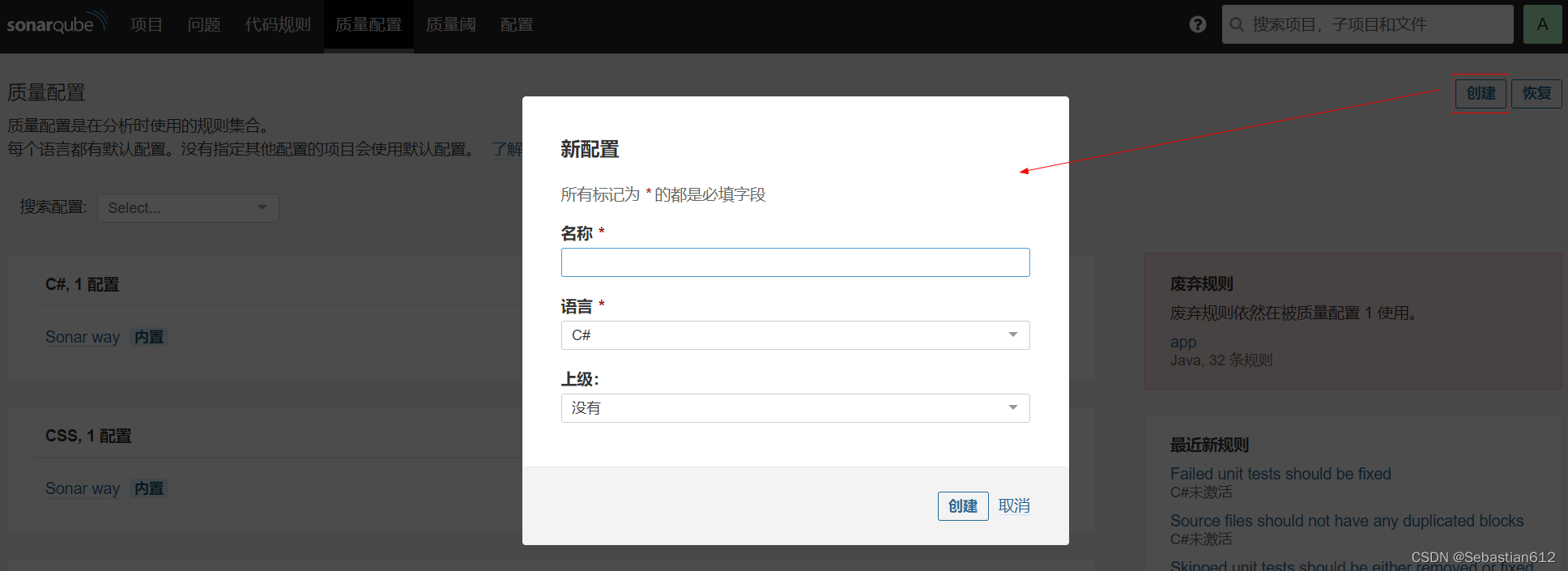This screenshot has height=571, width=1568.
Task: Click the 恢复 button
Action: (x=1536, y=93)
